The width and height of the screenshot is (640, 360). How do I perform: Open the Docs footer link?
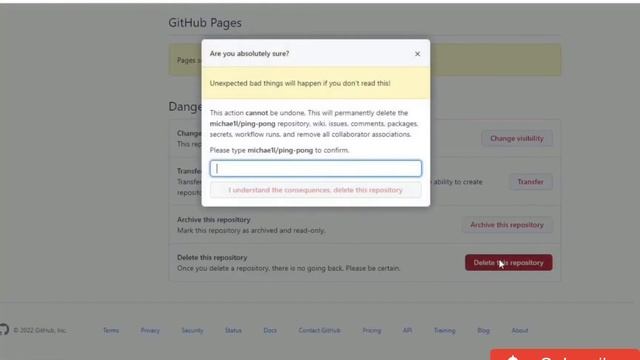(270, 330)
